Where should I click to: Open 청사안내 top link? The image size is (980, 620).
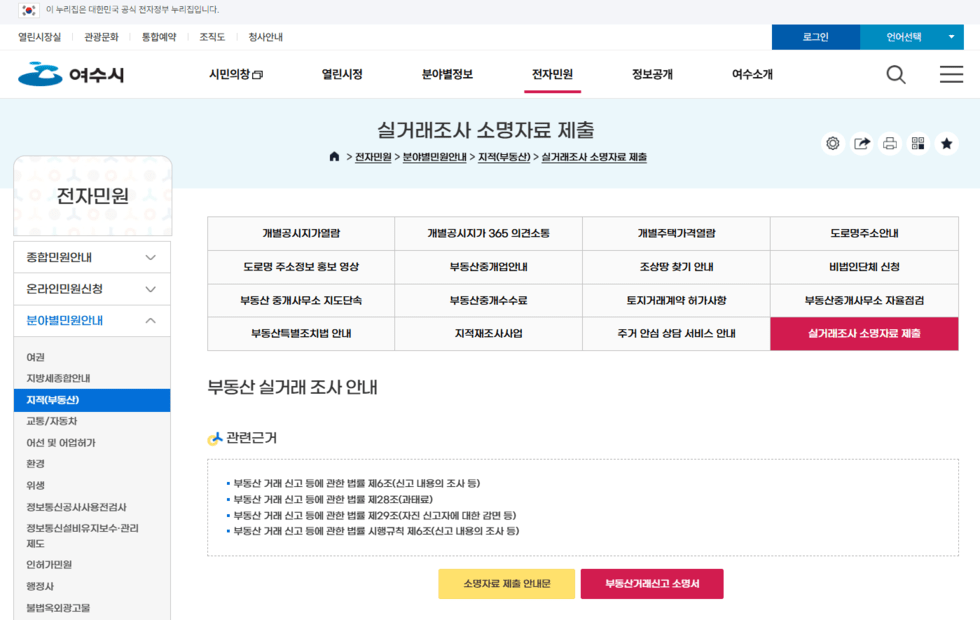[x=266, y=37]
